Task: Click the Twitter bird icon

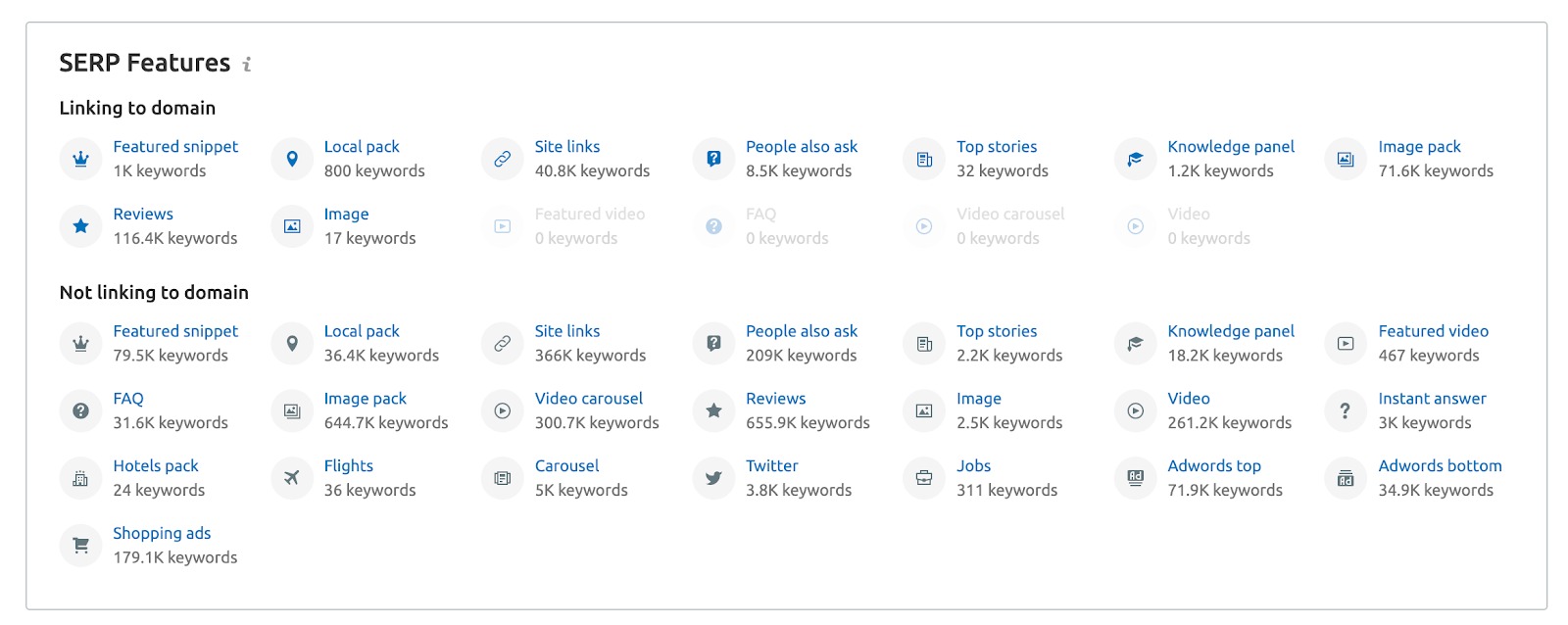Action: click(x=712, y=478)
